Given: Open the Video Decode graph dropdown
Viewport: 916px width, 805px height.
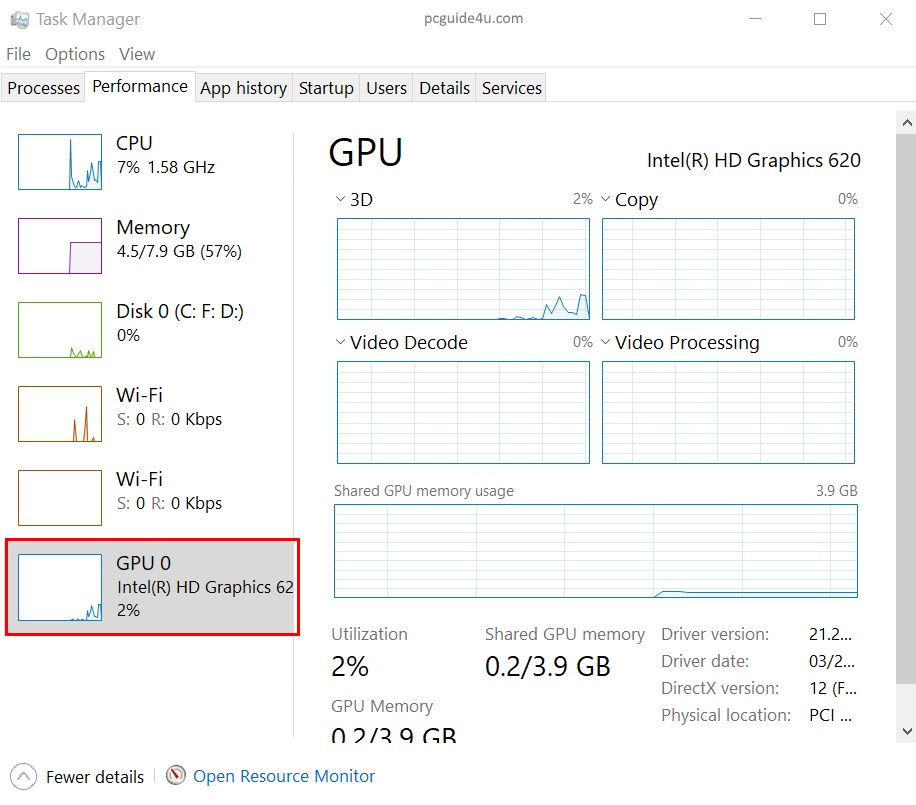Looking at the screenshot, I should (x=341, y=343).
